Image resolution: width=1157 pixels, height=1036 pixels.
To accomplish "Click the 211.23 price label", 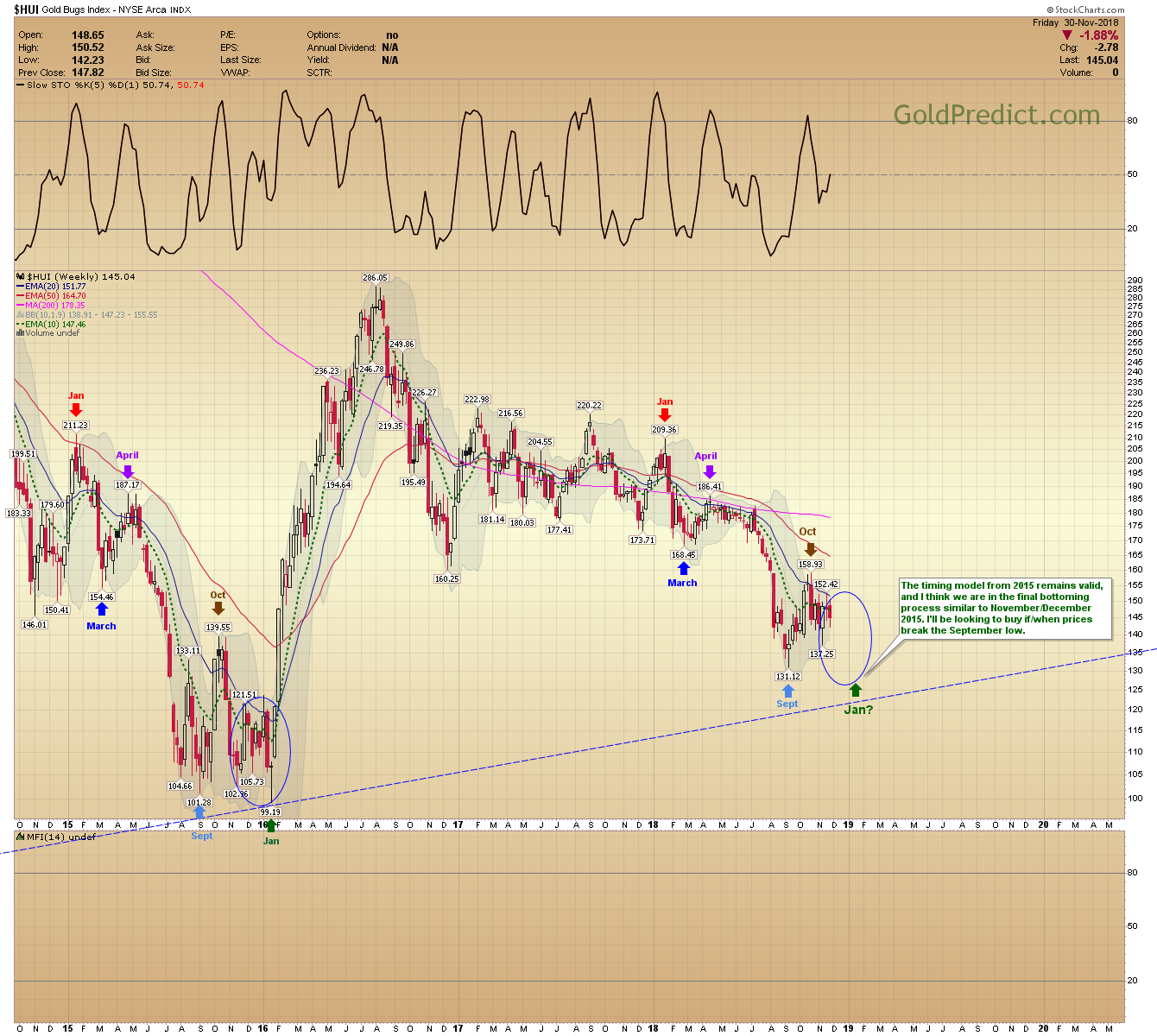I will (x=76, y=425).
